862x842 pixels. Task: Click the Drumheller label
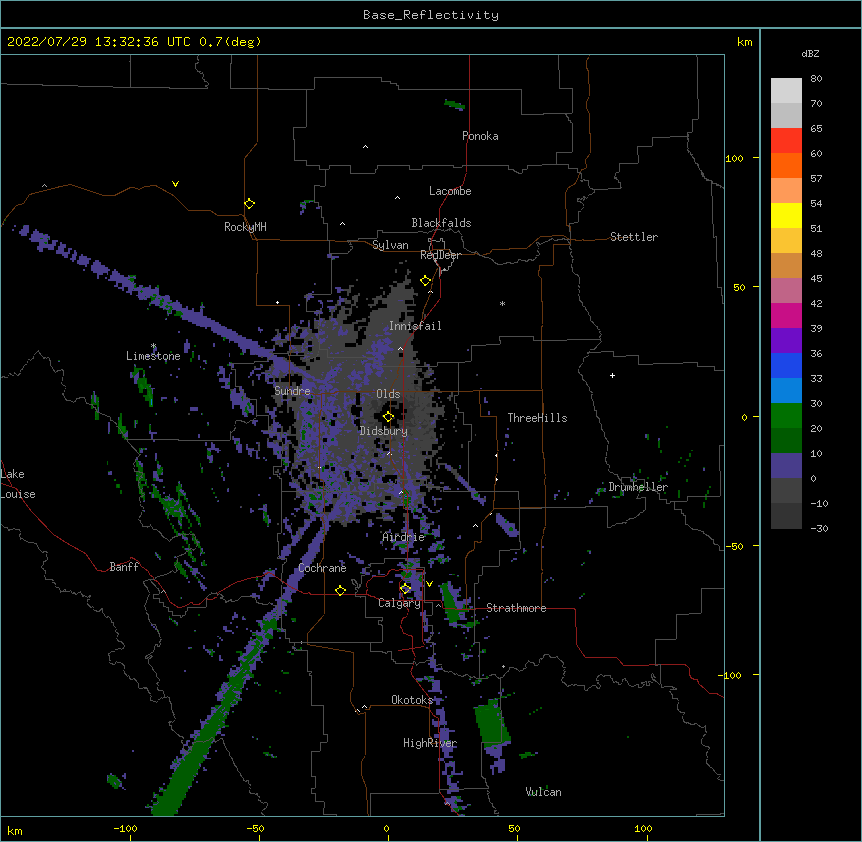click(x=638, y=487)
